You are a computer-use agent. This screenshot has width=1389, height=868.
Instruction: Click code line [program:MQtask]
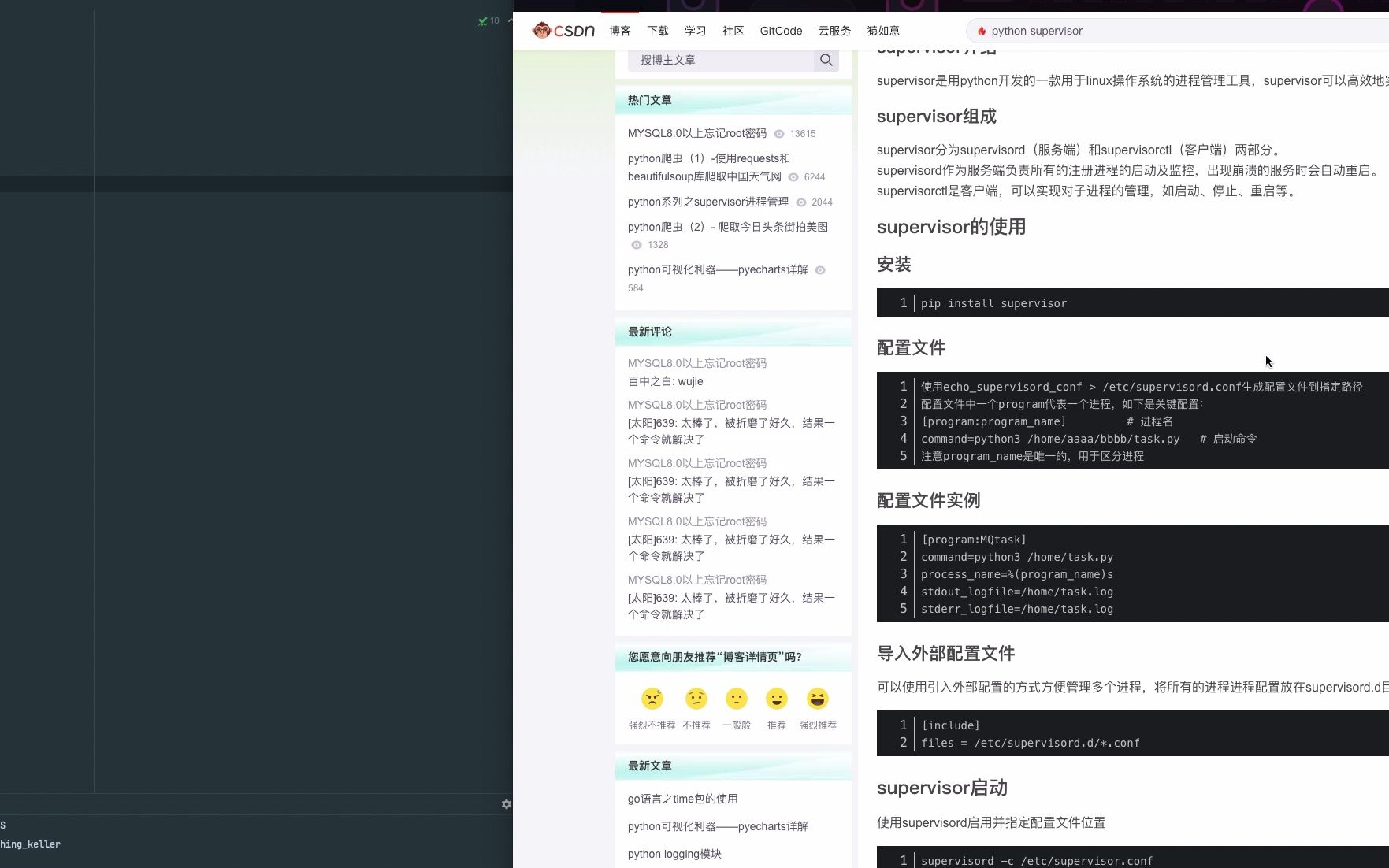(x=974, y=540)
